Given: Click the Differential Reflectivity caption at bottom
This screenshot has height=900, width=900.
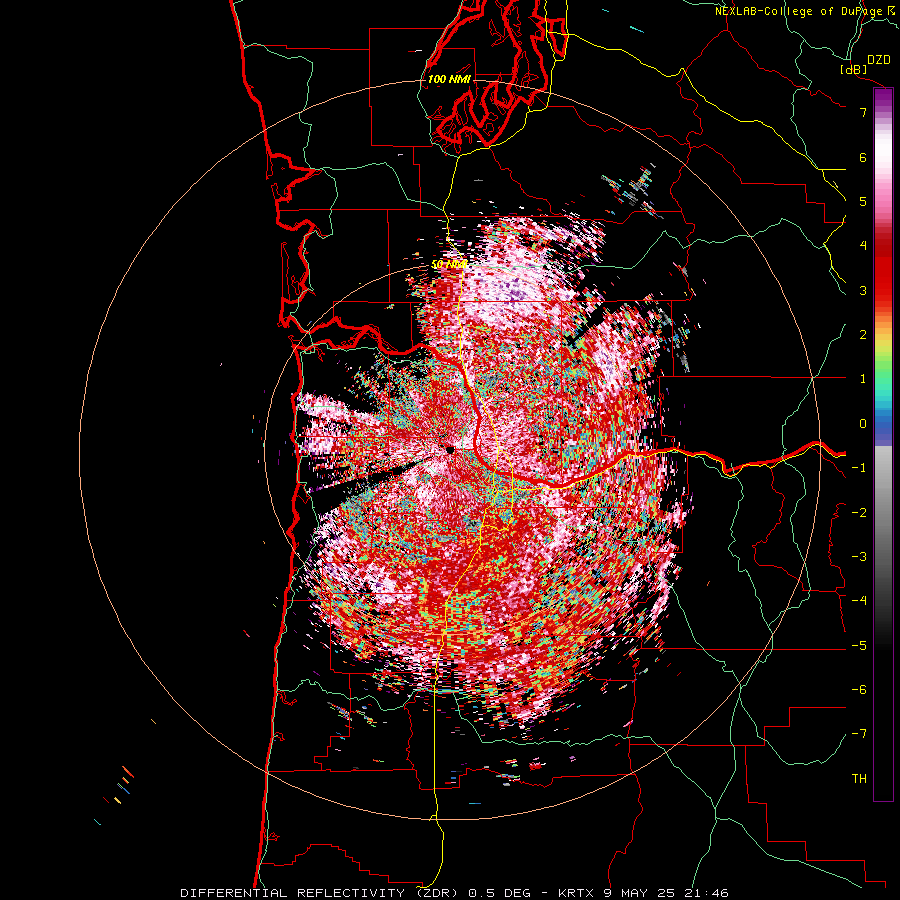Looking at the screenshot, I should coord(454,893).
